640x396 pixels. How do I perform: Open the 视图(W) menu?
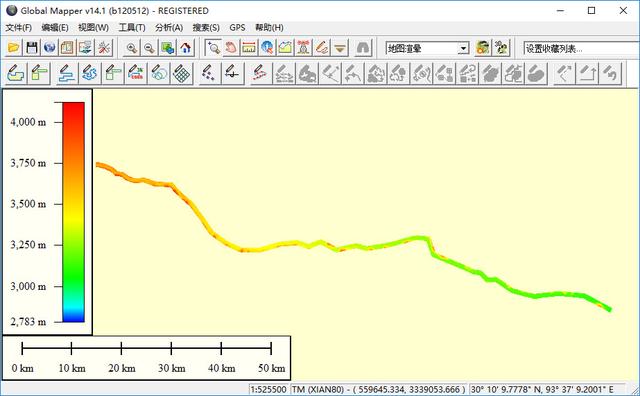93,27
